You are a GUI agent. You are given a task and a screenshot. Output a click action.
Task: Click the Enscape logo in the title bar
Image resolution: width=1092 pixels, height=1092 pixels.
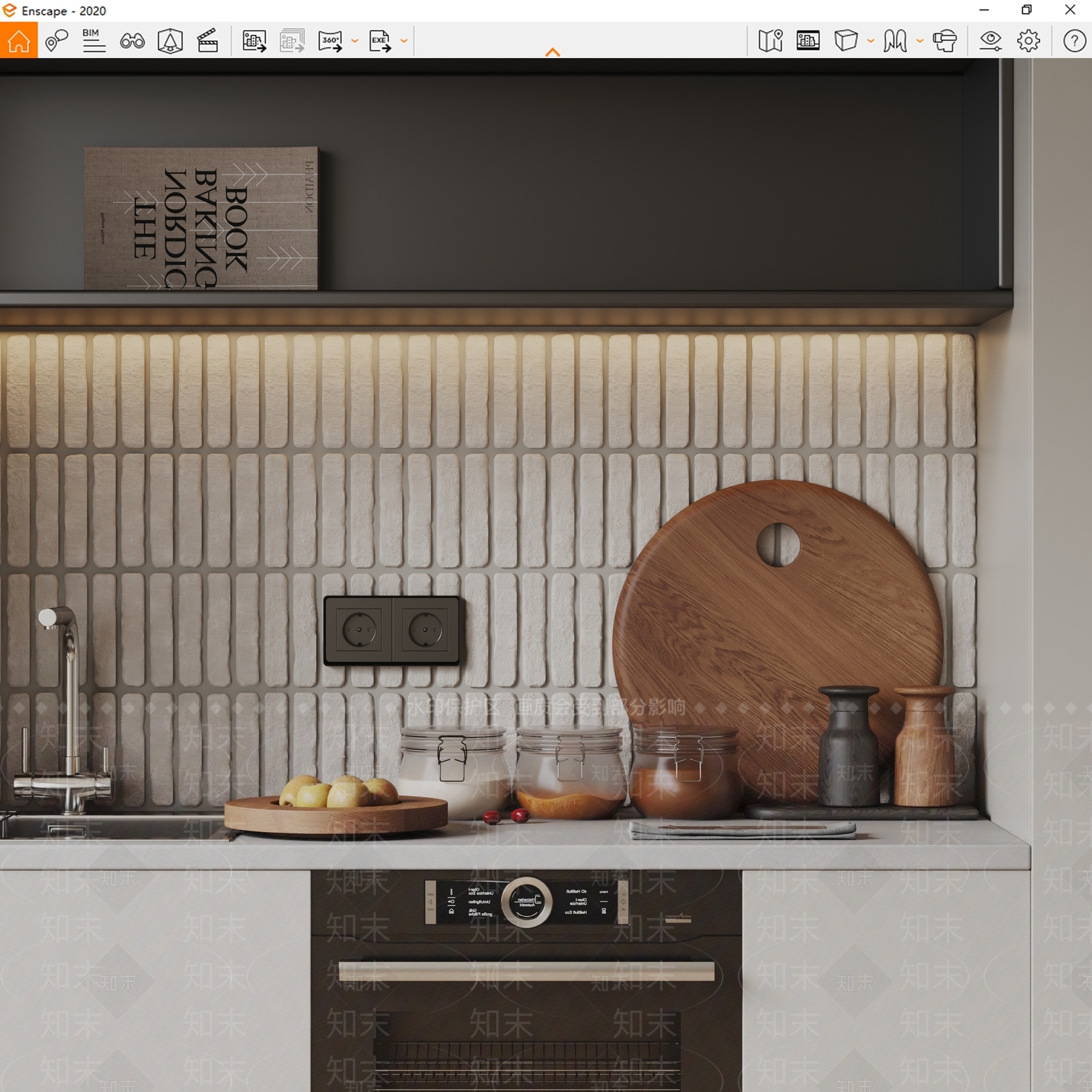pos(10,10)
